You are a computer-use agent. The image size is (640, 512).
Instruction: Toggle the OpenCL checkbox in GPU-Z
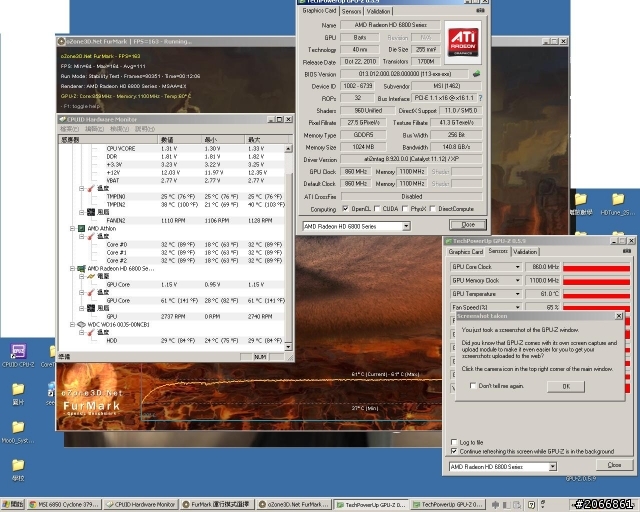pyautogui.click(x=345, y=209)
